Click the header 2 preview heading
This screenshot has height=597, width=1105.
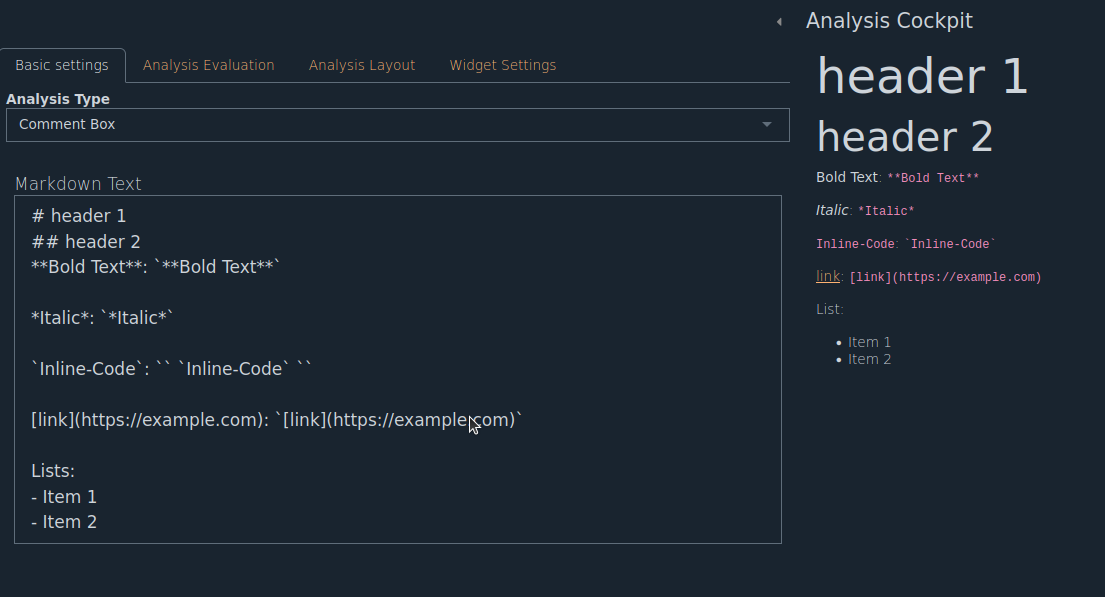click(x=903, y=137)
